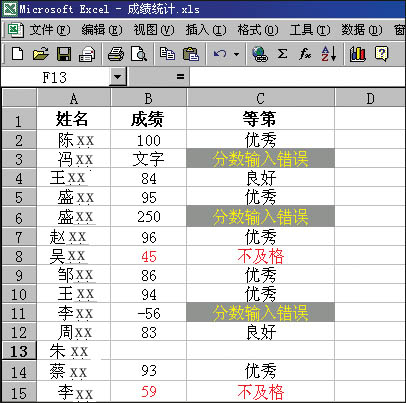
Task: Select the name cell 周XX
Action: point(74,332)
